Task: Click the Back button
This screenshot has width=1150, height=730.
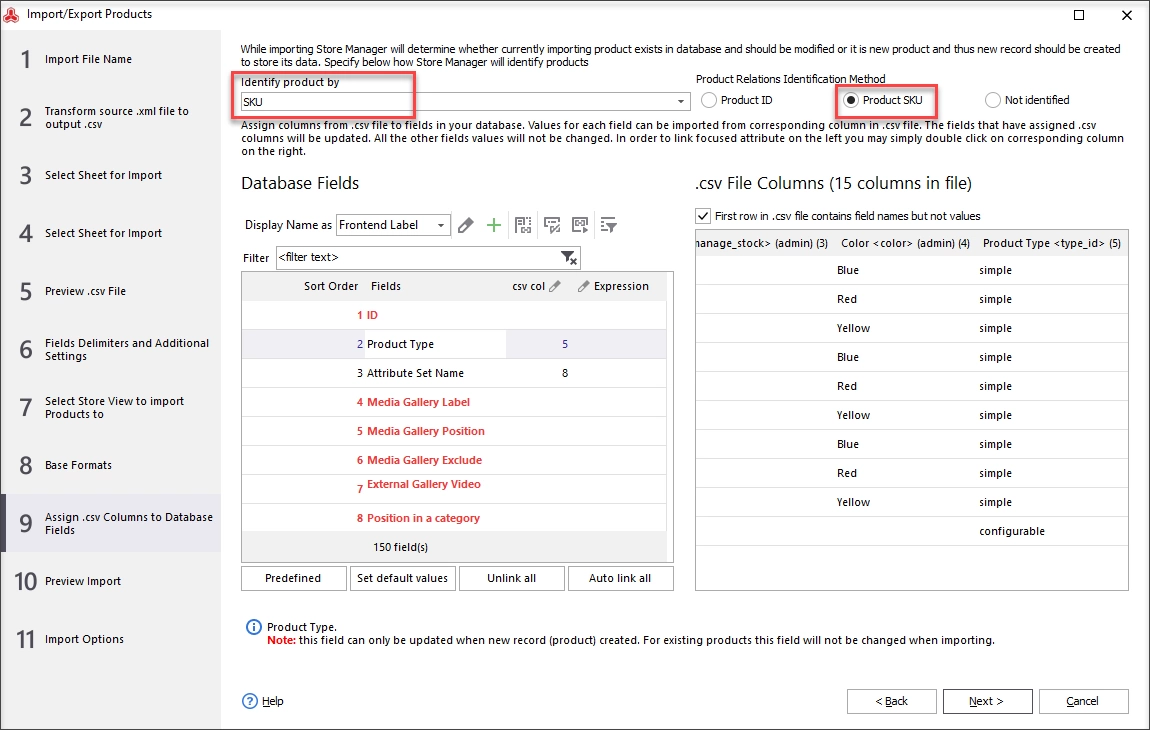Action: [892, 701]
